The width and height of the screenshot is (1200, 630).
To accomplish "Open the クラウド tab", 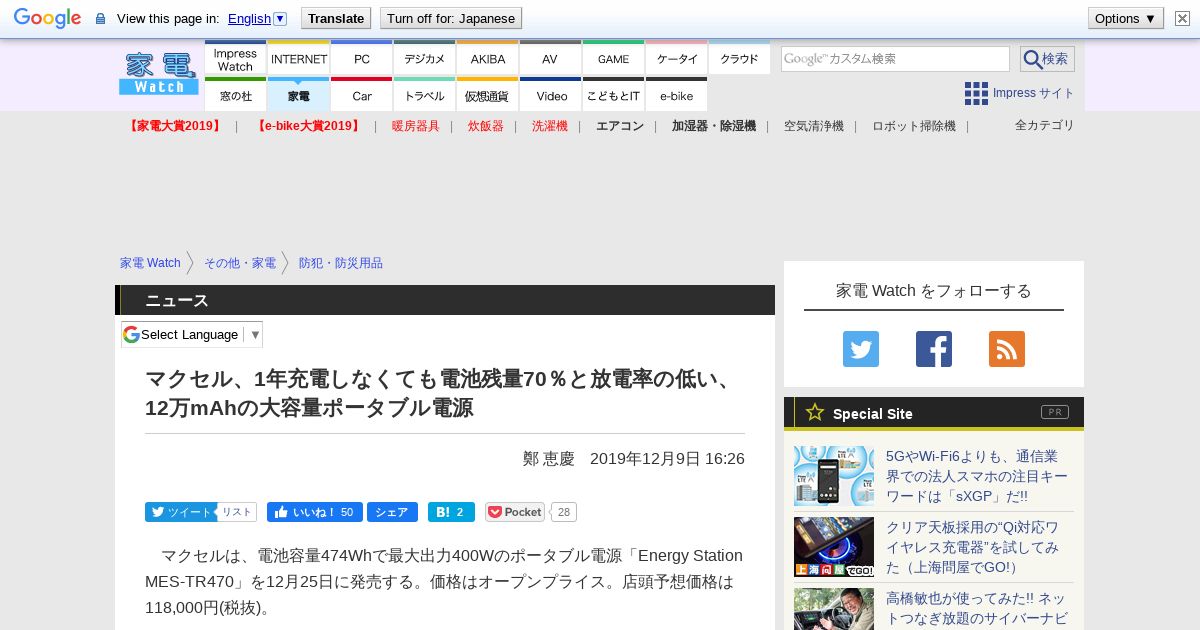I will pyautogui.click(x=739, y=59).
